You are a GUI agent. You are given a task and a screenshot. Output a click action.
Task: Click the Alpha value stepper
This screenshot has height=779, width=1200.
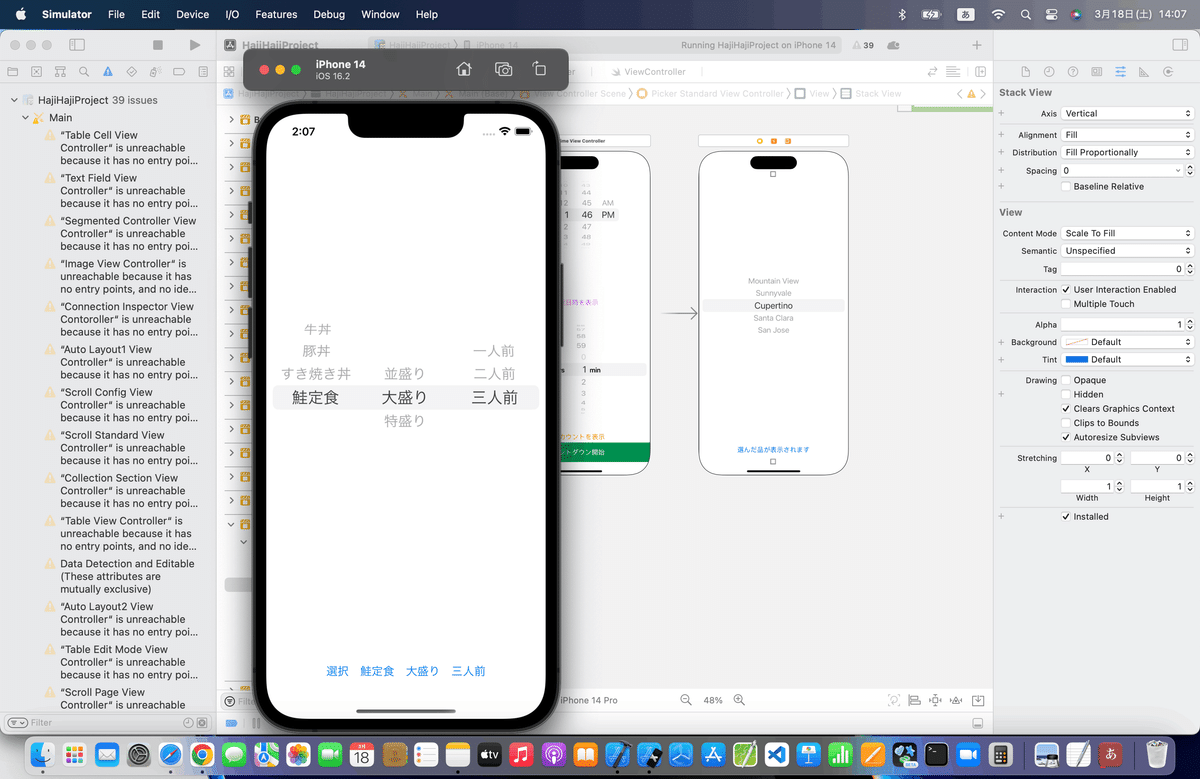click(x=1189, y=325)
